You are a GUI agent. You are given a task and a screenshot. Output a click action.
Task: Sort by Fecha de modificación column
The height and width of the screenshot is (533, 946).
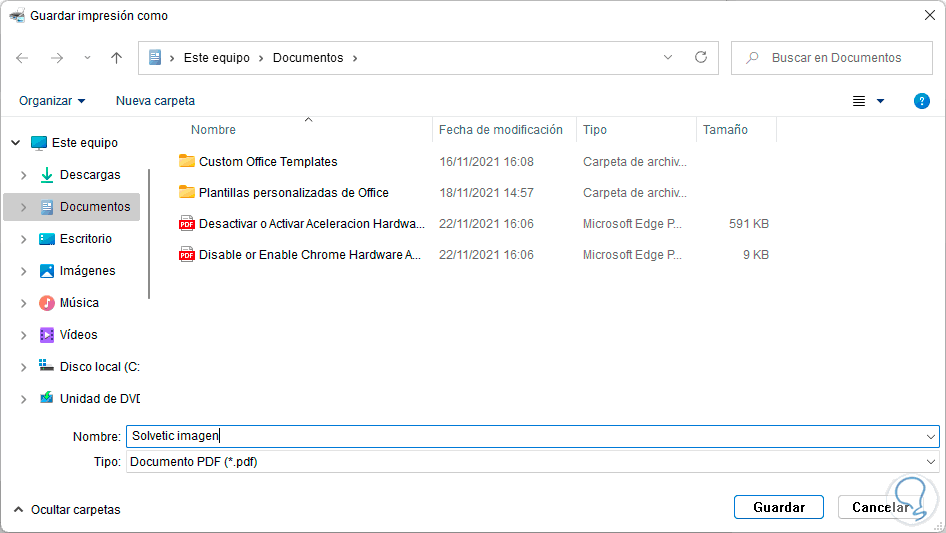pos(500,130)
